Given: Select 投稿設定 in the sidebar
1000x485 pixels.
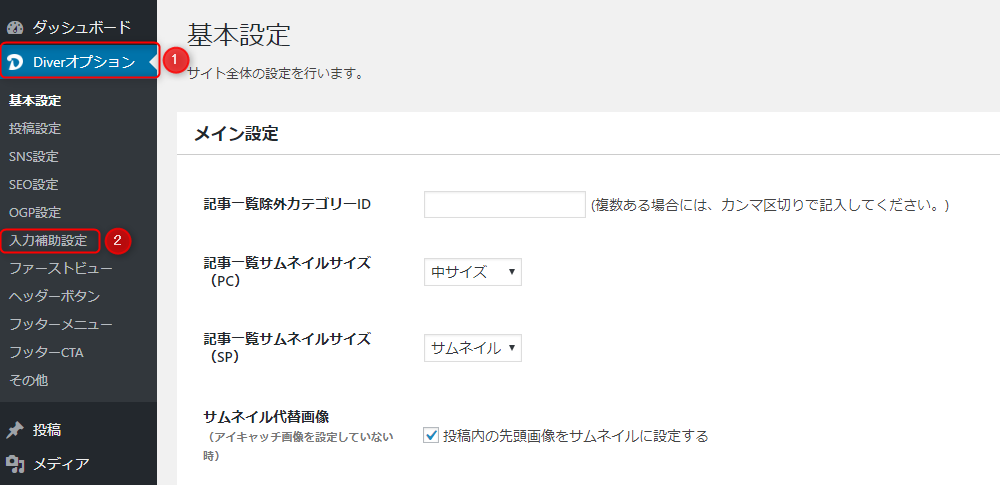Looking at the screenshot, I should click(x=35, y=129).
